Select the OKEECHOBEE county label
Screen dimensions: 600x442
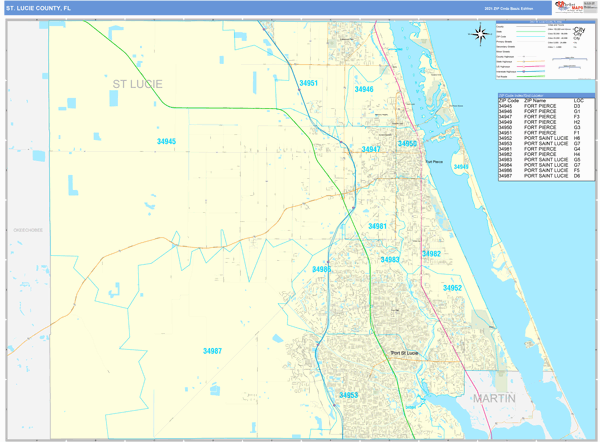tap(27, 230)
